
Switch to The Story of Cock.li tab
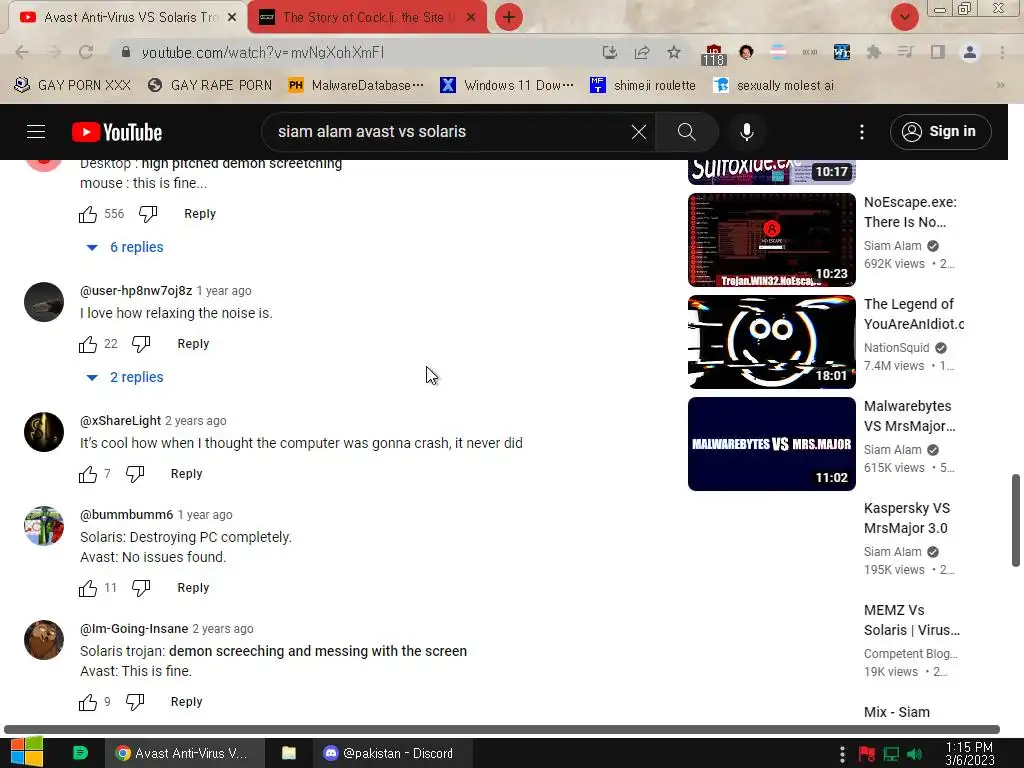tap(366, 17)
